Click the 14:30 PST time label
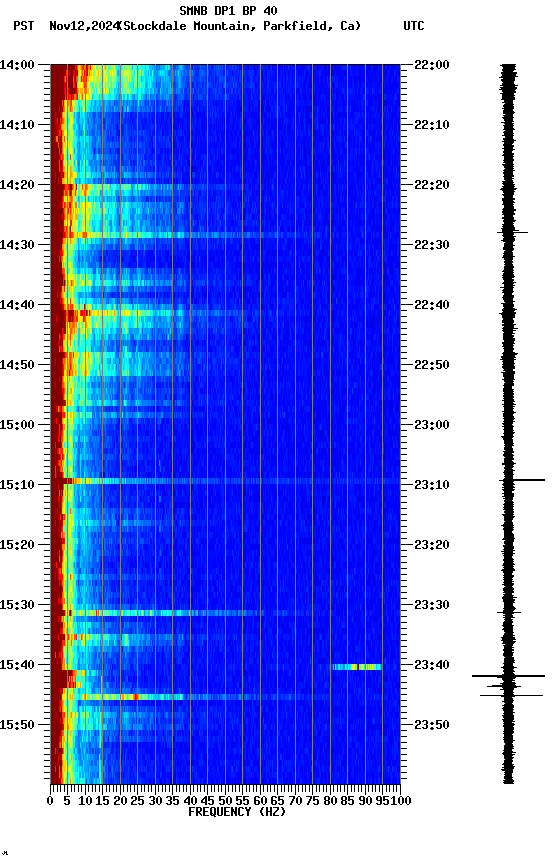 (17, 245)
